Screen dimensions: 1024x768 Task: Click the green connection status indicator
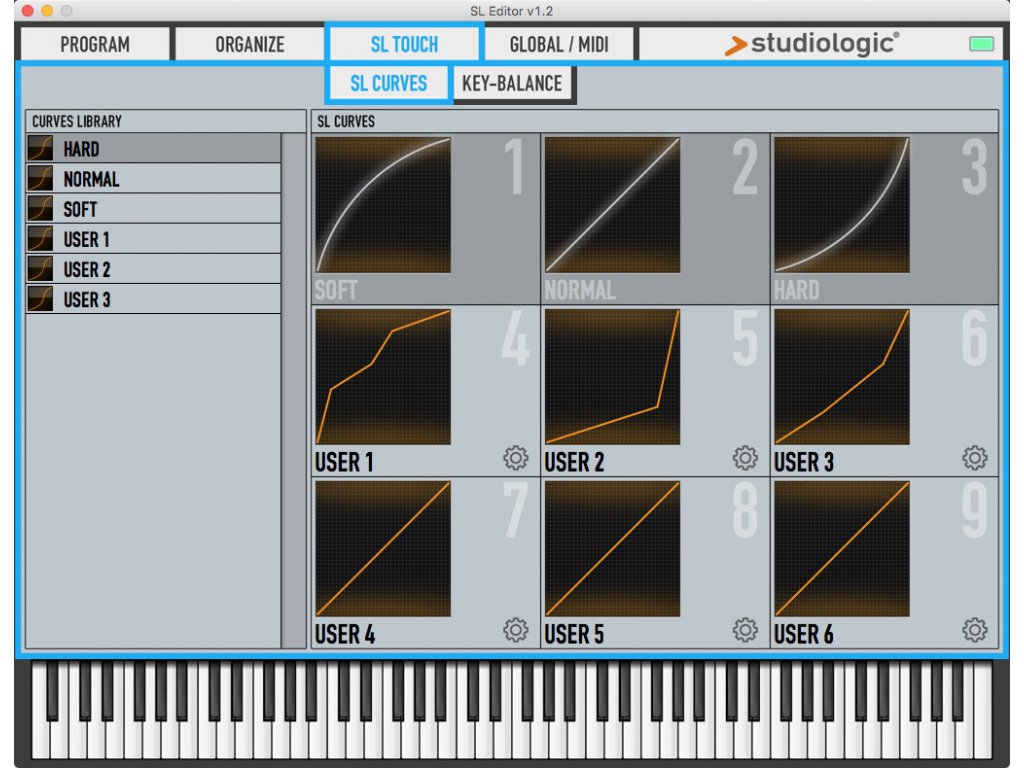981,44
